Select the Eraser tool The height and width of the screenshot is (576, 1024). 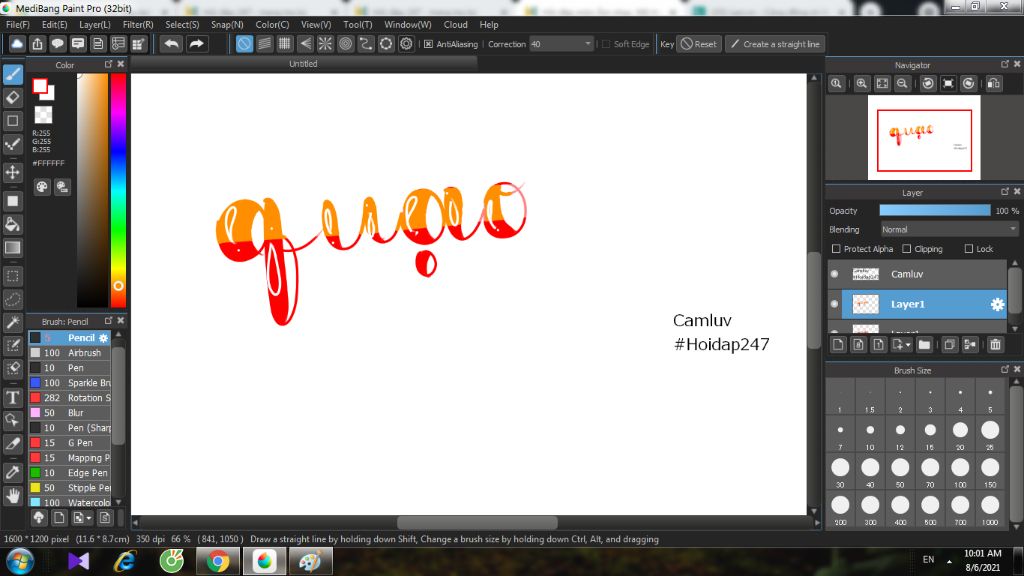point(12,98)
